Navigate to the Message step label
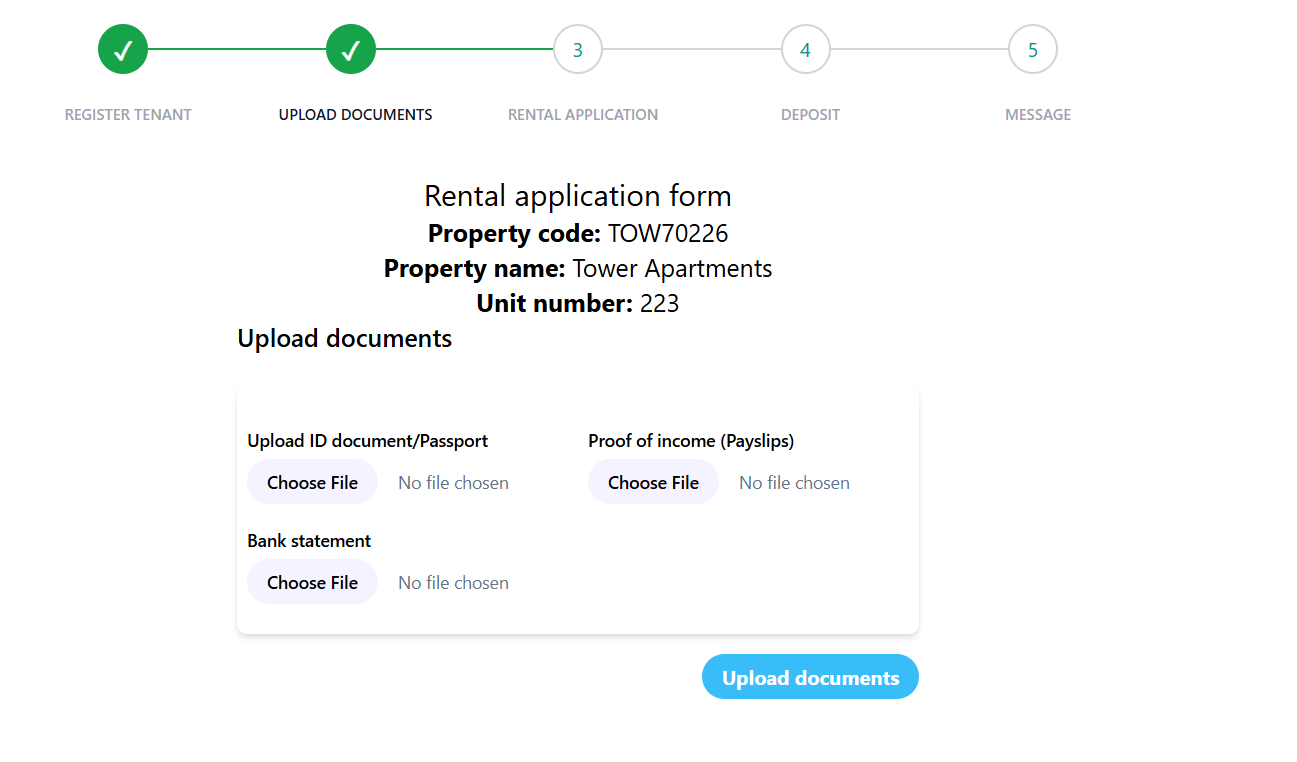 click(1038, 115)
